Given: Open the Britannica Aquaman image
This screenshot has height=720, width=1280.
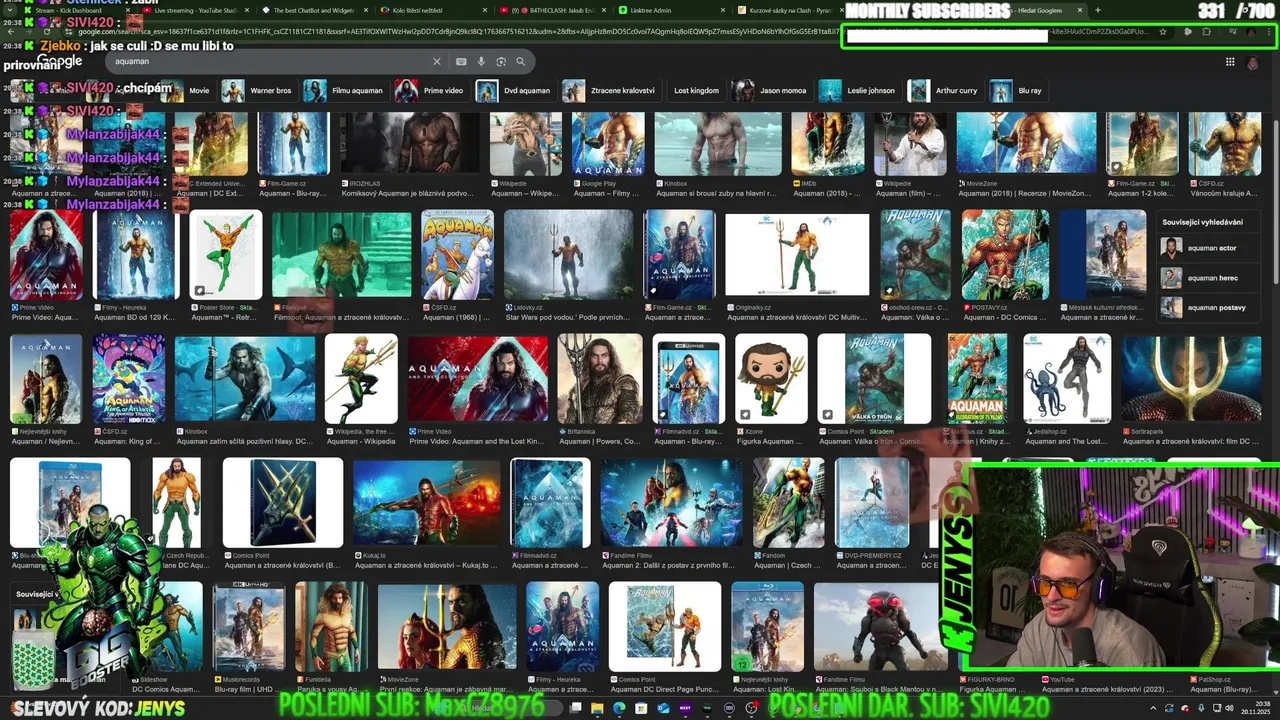Looking at the screenshot, I should [600, 379].
